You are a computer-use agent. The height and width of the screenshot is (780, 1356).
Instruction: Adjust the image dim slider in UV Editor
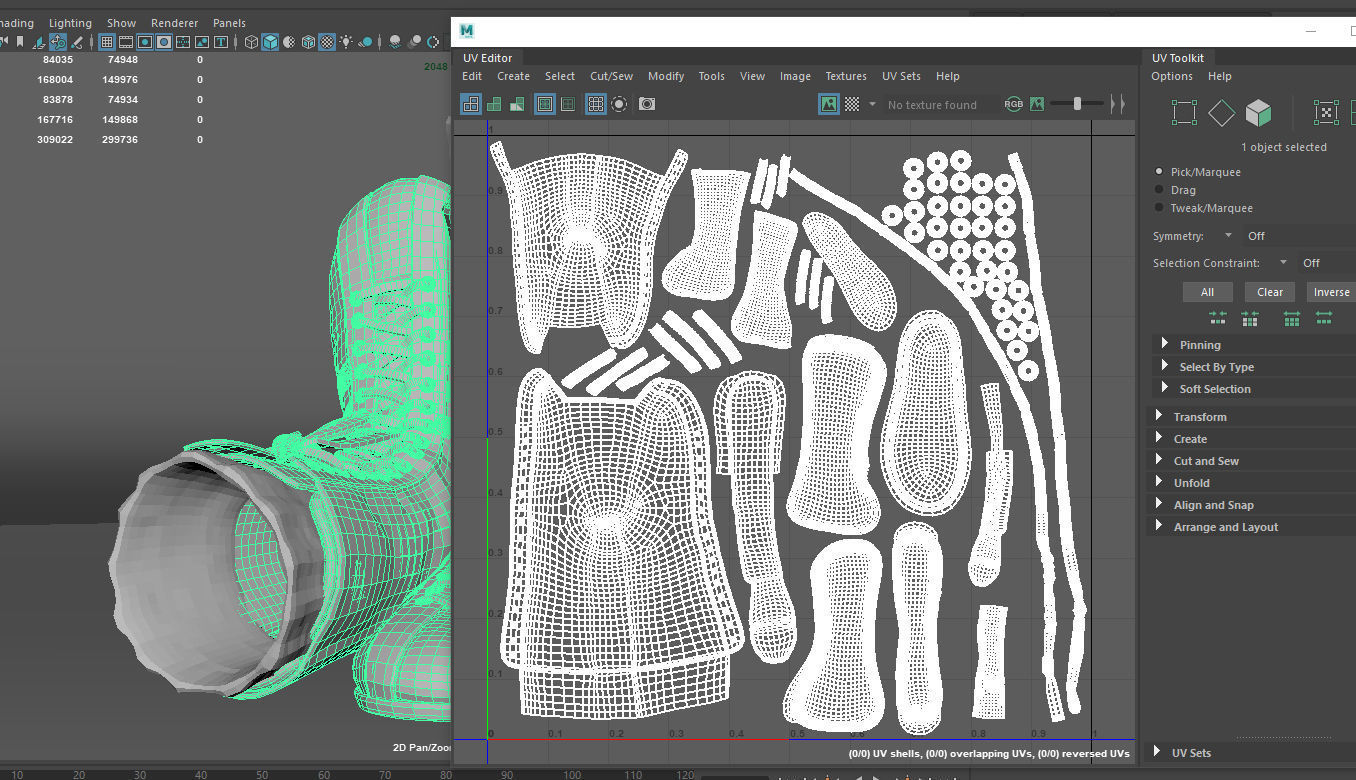pos(1078,104)
